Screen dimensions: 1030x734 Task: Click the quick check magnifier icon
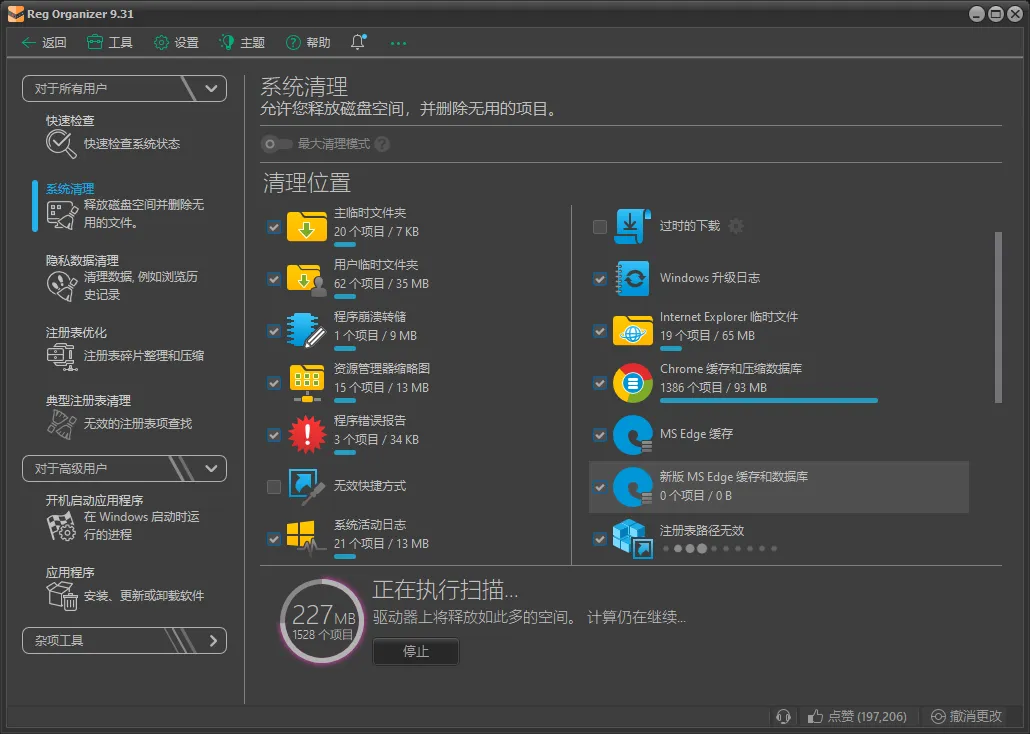61,144
